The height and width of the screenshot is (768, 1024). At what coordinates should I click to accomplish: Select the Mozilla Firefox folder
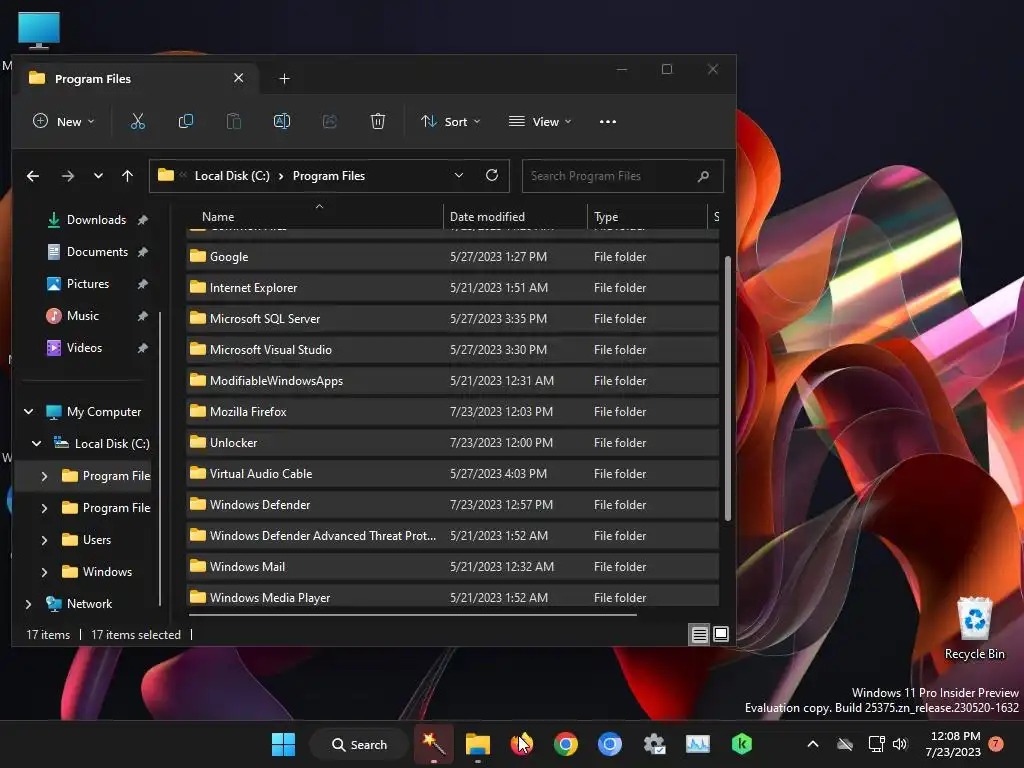coord(453,411)
